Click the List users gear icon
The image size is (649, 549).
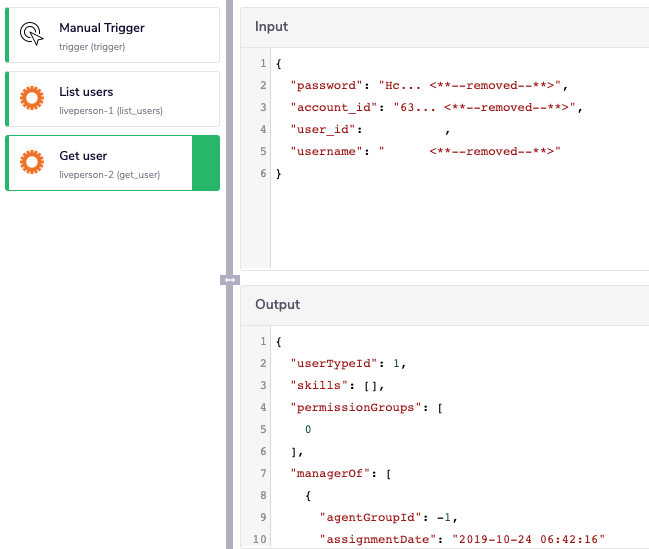coord(32,99)
